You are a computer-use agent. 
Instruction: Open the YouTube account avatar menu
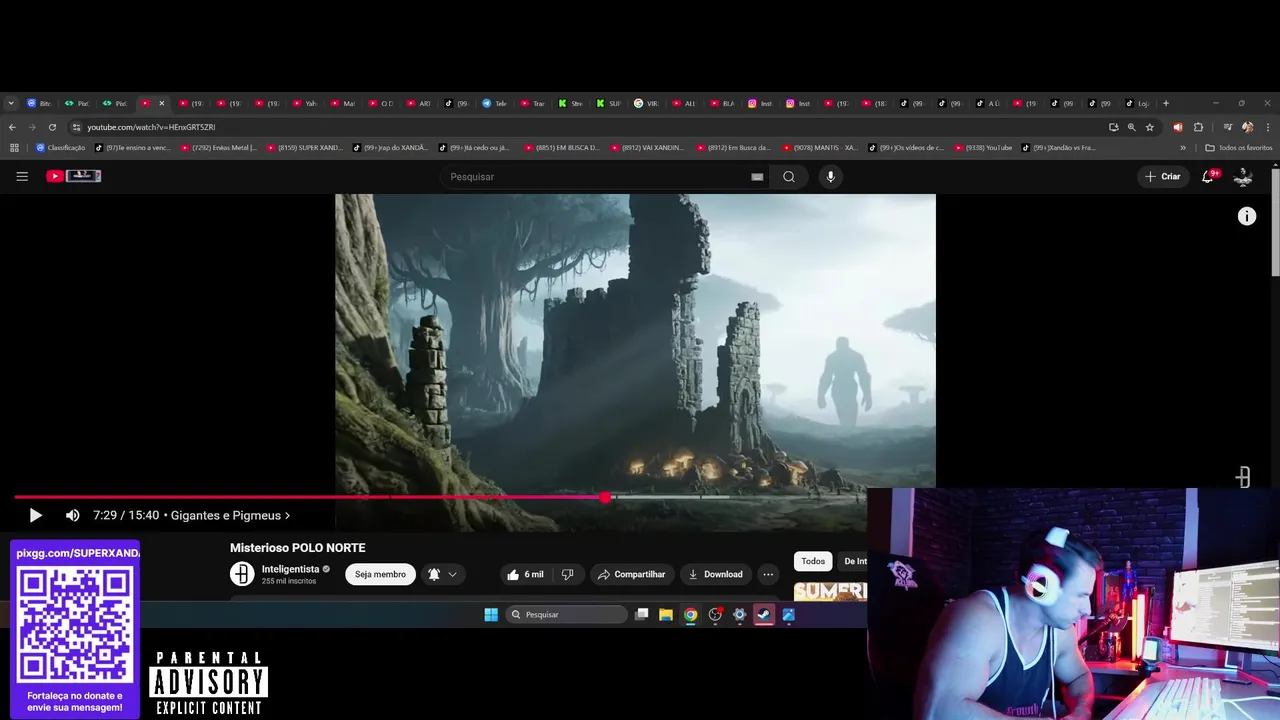click(x=1243, y=176)
